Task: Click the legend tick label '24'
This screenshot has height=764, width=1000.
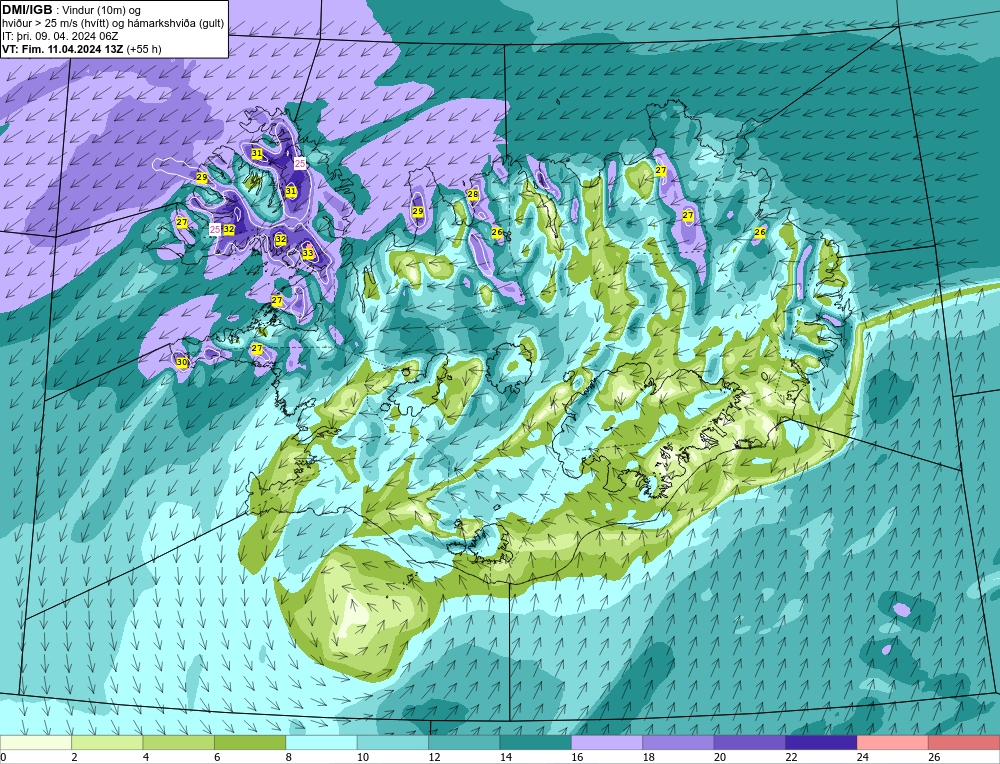Action: pyautogui.click(x=863, y=757)
